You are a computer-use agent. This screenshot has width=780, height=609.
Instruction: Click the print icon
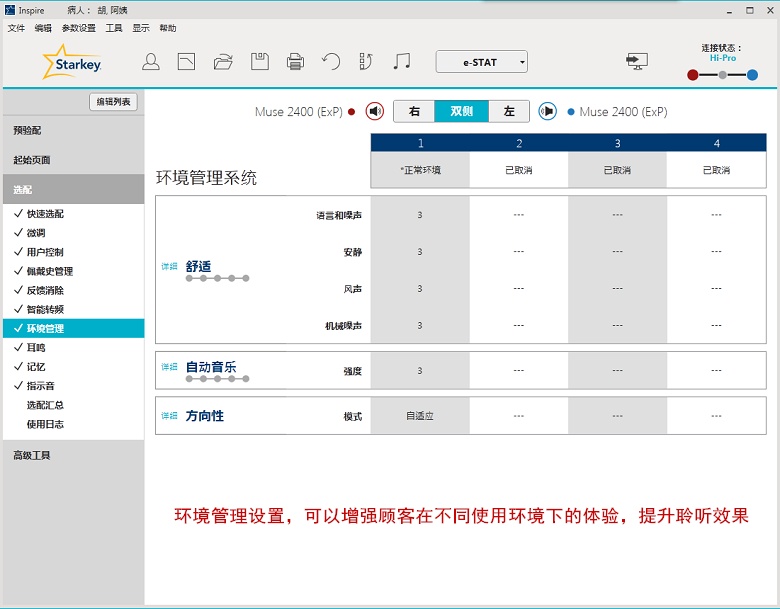pos(295,62)
